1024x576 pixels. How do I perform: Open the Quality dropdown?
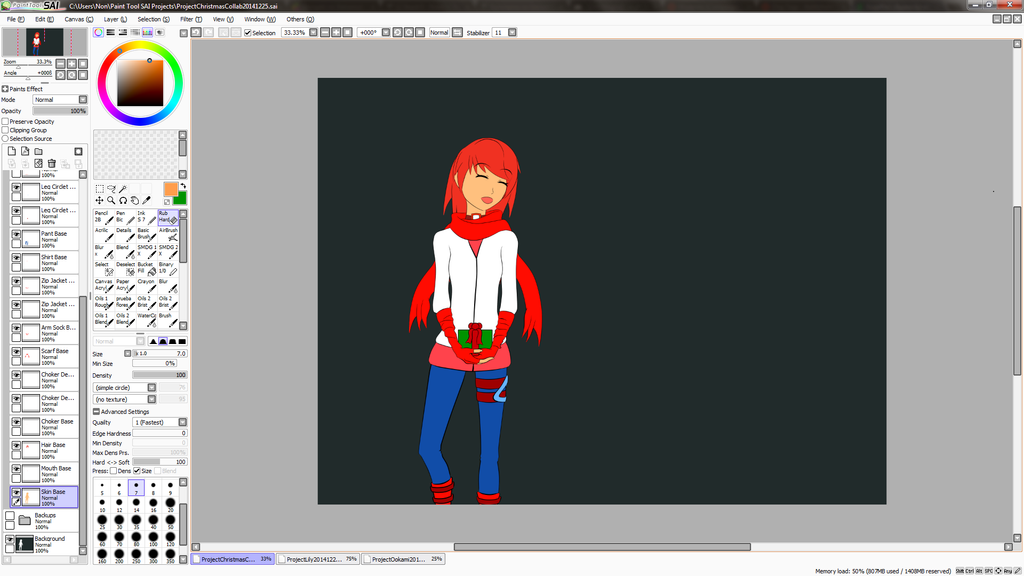(160, 423)
